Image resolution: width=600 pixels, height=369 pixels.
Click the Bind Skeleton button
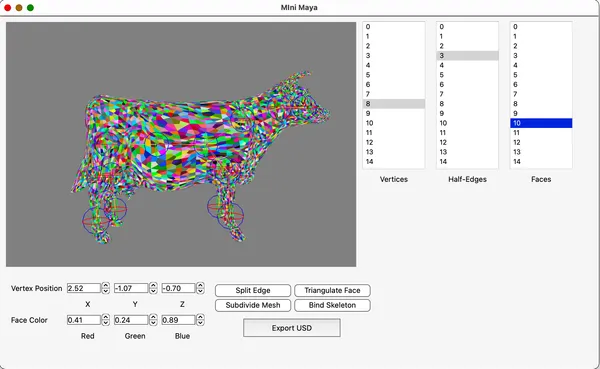[332, 305]
